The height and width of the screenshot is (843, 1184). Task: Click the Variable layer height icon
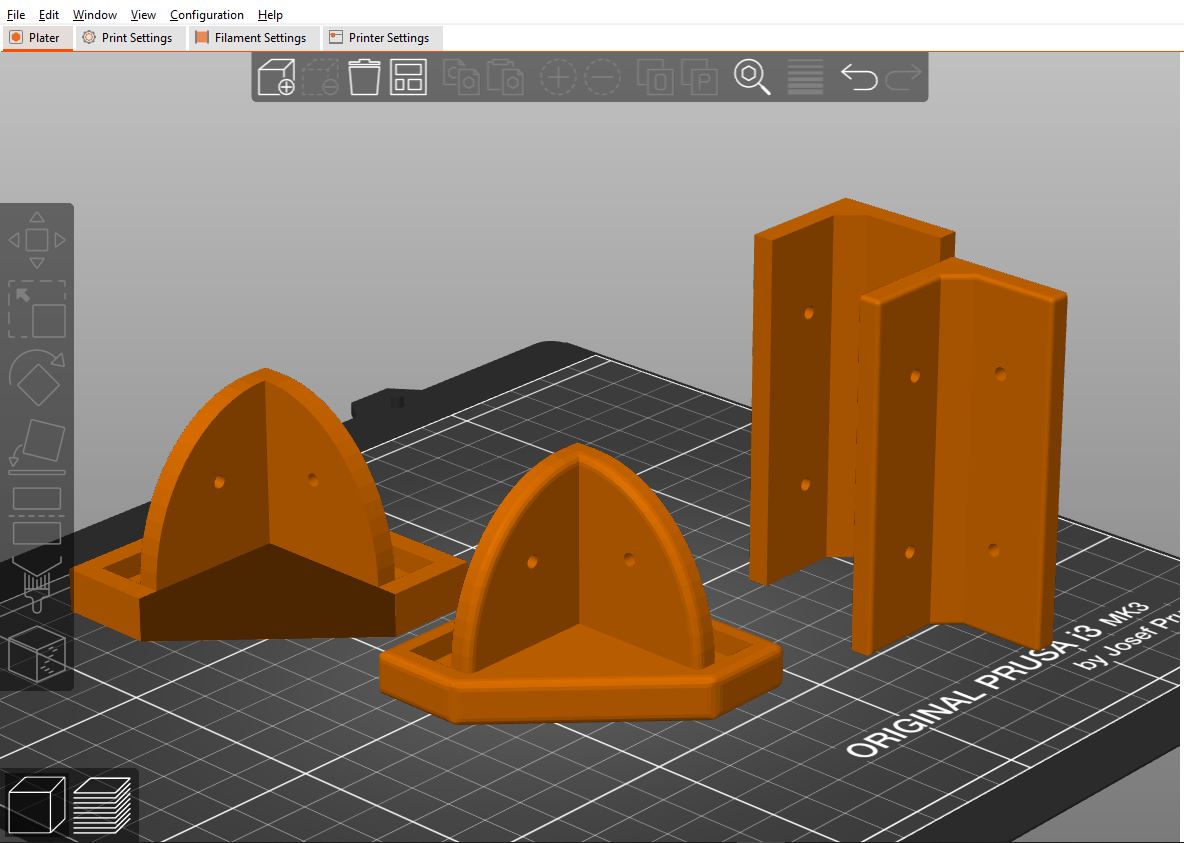[805, 77]
